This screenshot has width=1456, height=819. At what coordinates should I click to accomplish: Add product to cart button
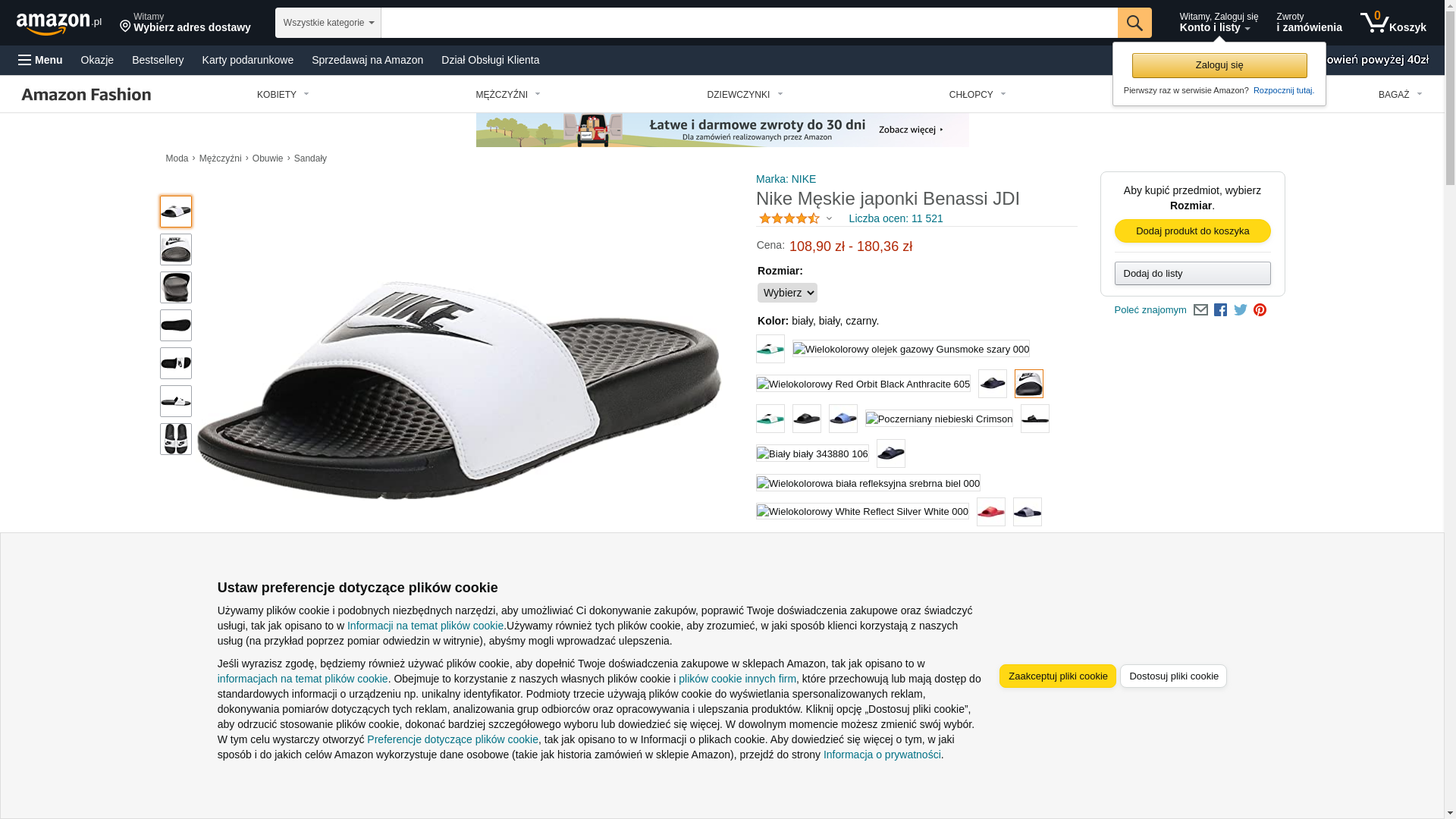point(1192,231)
